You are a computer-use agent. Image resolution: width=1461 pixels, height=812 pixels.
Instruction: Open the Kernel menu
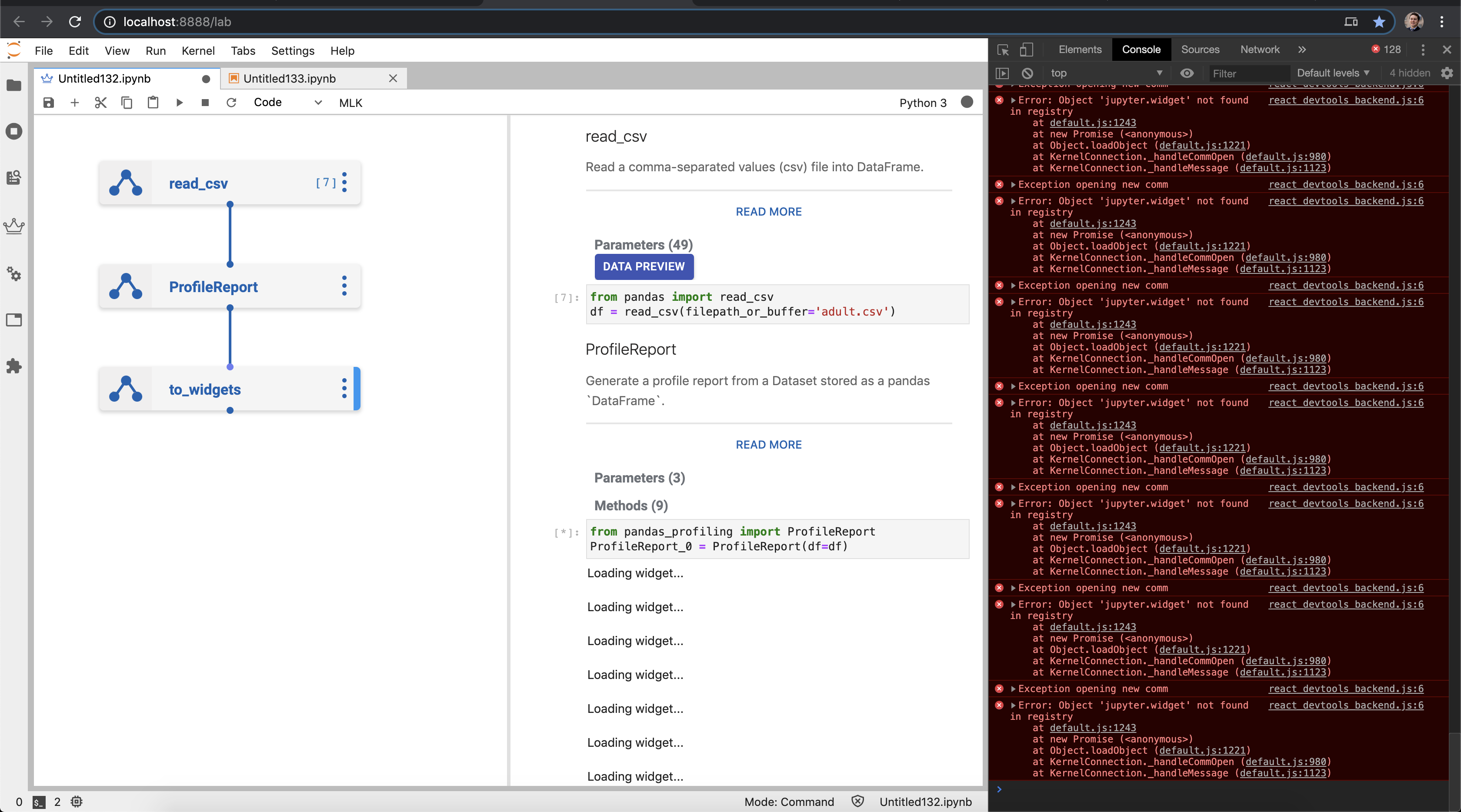tap(198, 50)
